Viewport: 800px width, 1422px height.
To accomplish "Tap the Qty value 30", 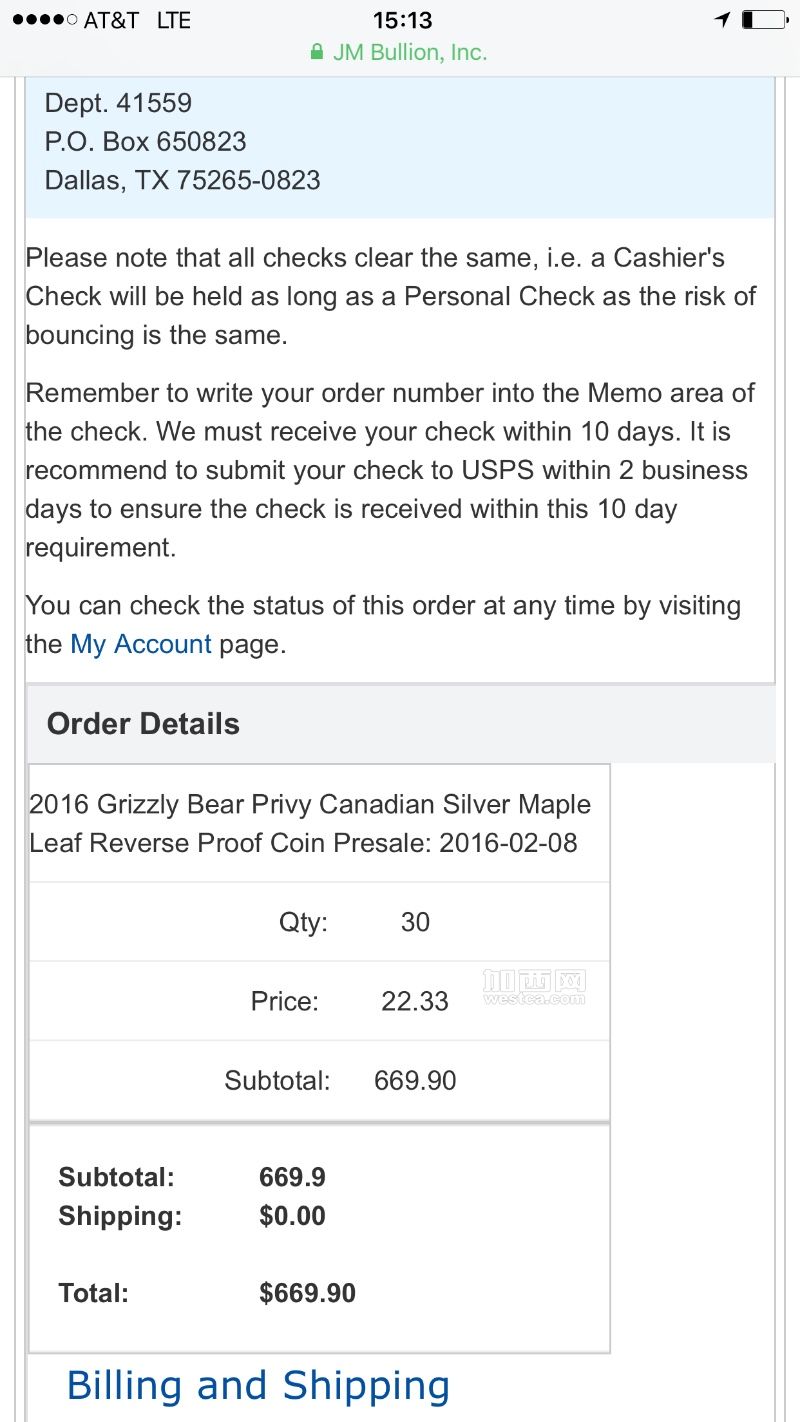I will pos(415,921).
